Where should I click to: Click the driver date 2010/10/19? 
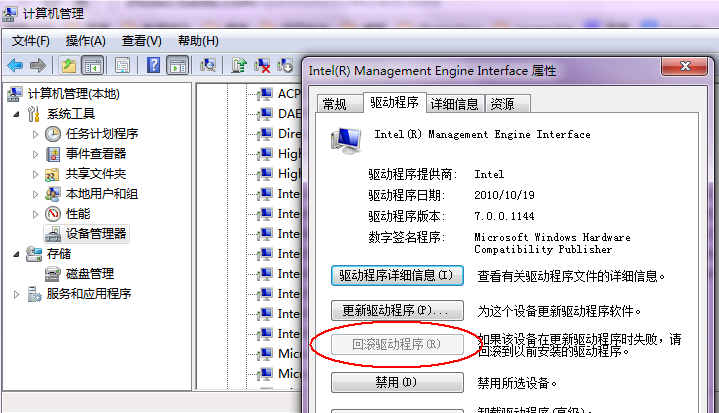504,195
